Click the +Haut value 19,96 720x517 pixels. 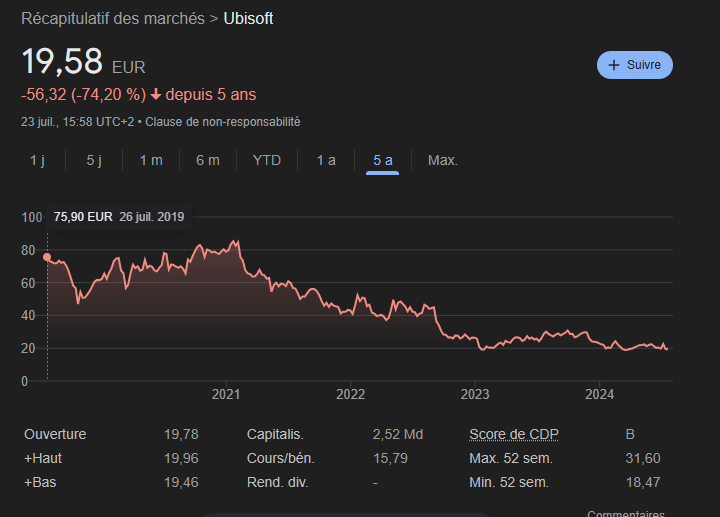click(181, 458)
